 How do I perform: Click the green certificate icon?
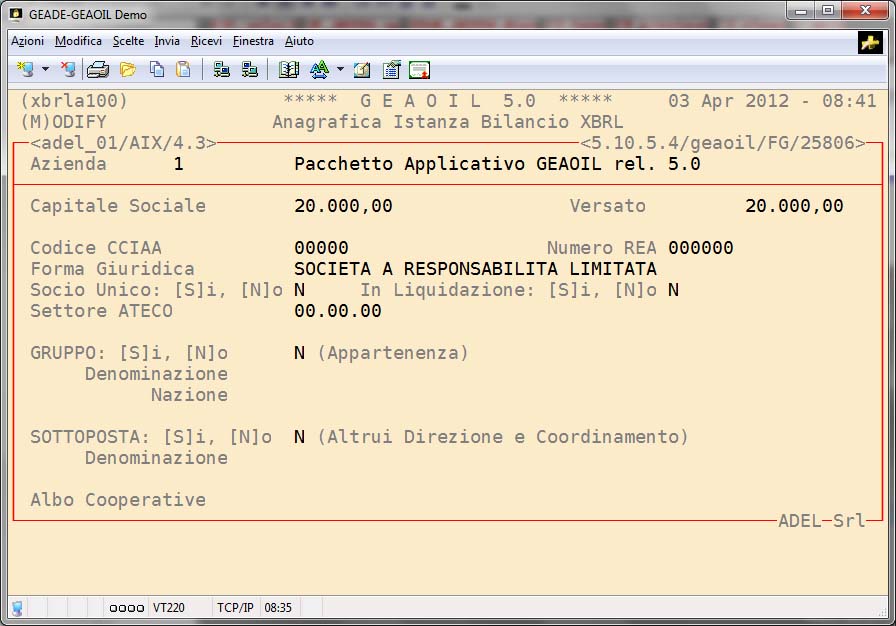click(419, 70)
